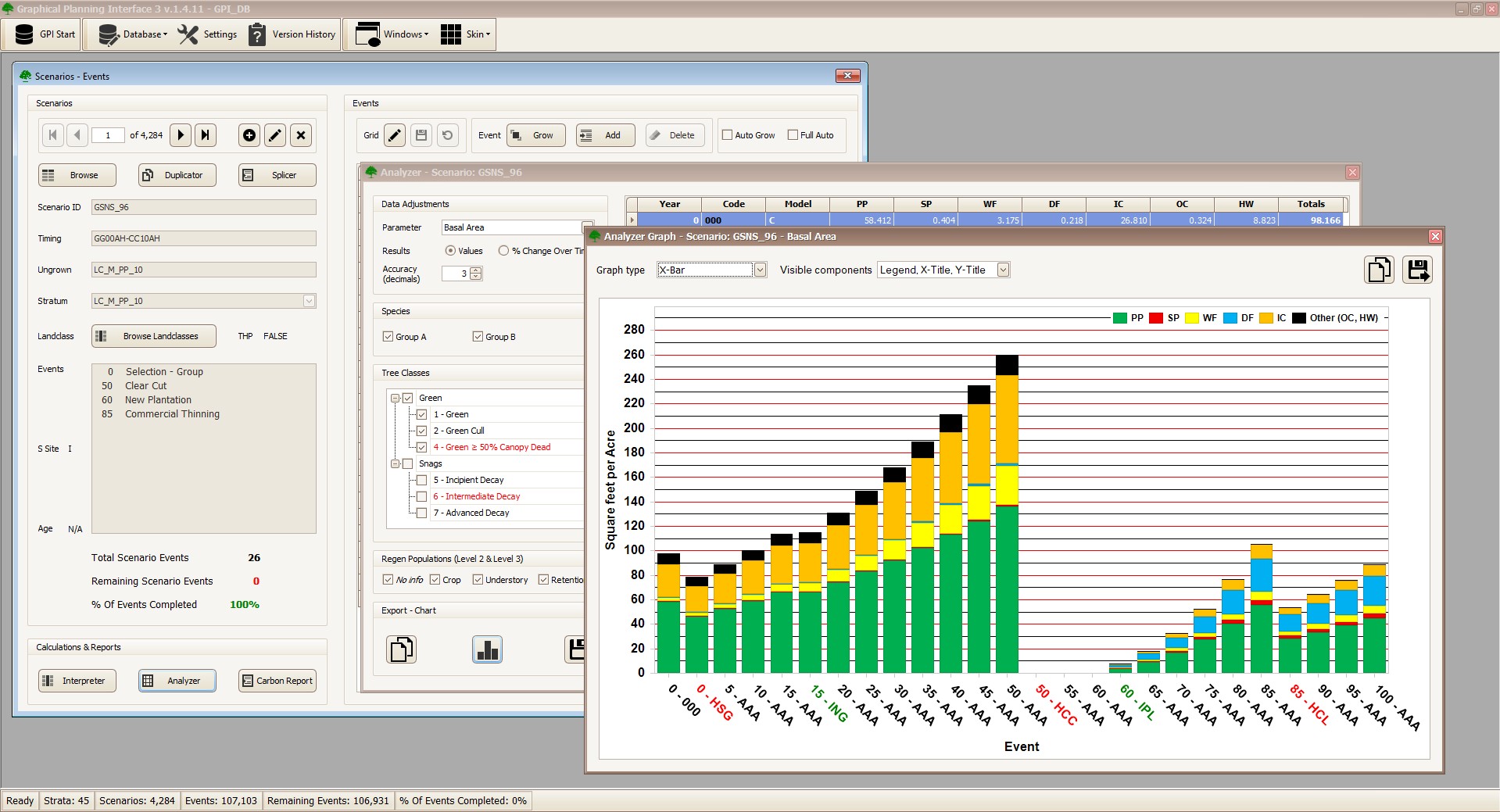Go to the previous scenario record
The image size is (1500, 812).
77,135
